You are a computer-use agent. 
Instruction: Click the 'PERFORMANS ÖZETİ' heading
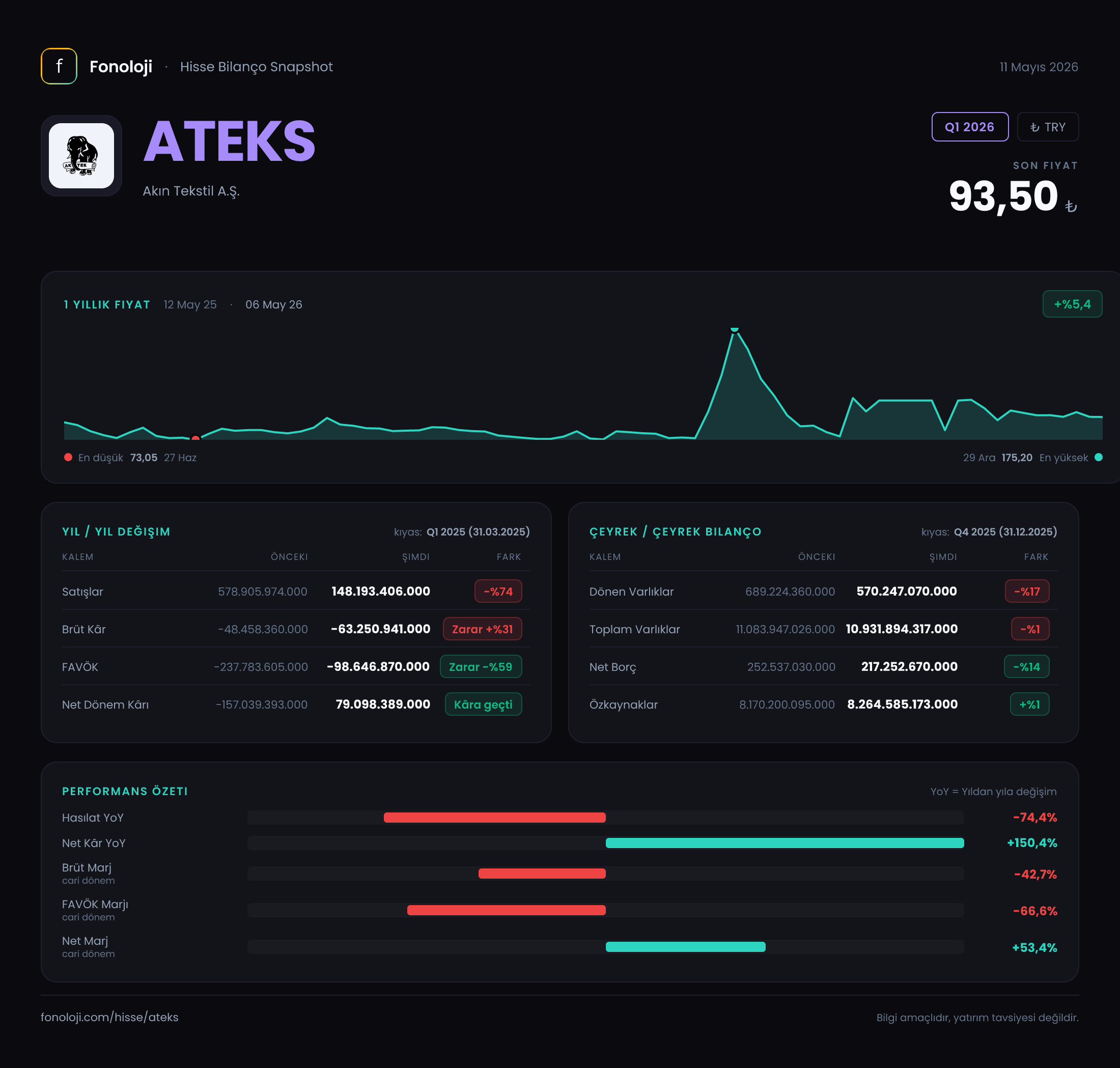coord(125,791)
